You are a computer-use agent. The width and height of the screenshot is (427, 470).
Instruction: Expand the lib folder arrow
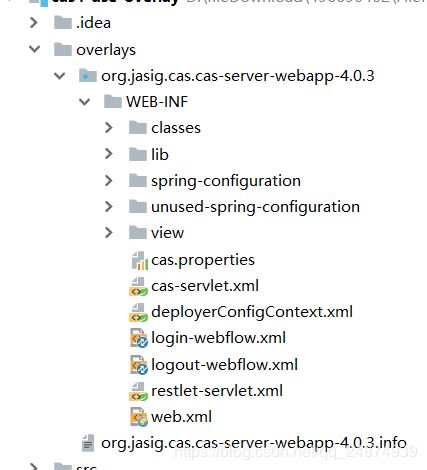(x=109, y=154)
